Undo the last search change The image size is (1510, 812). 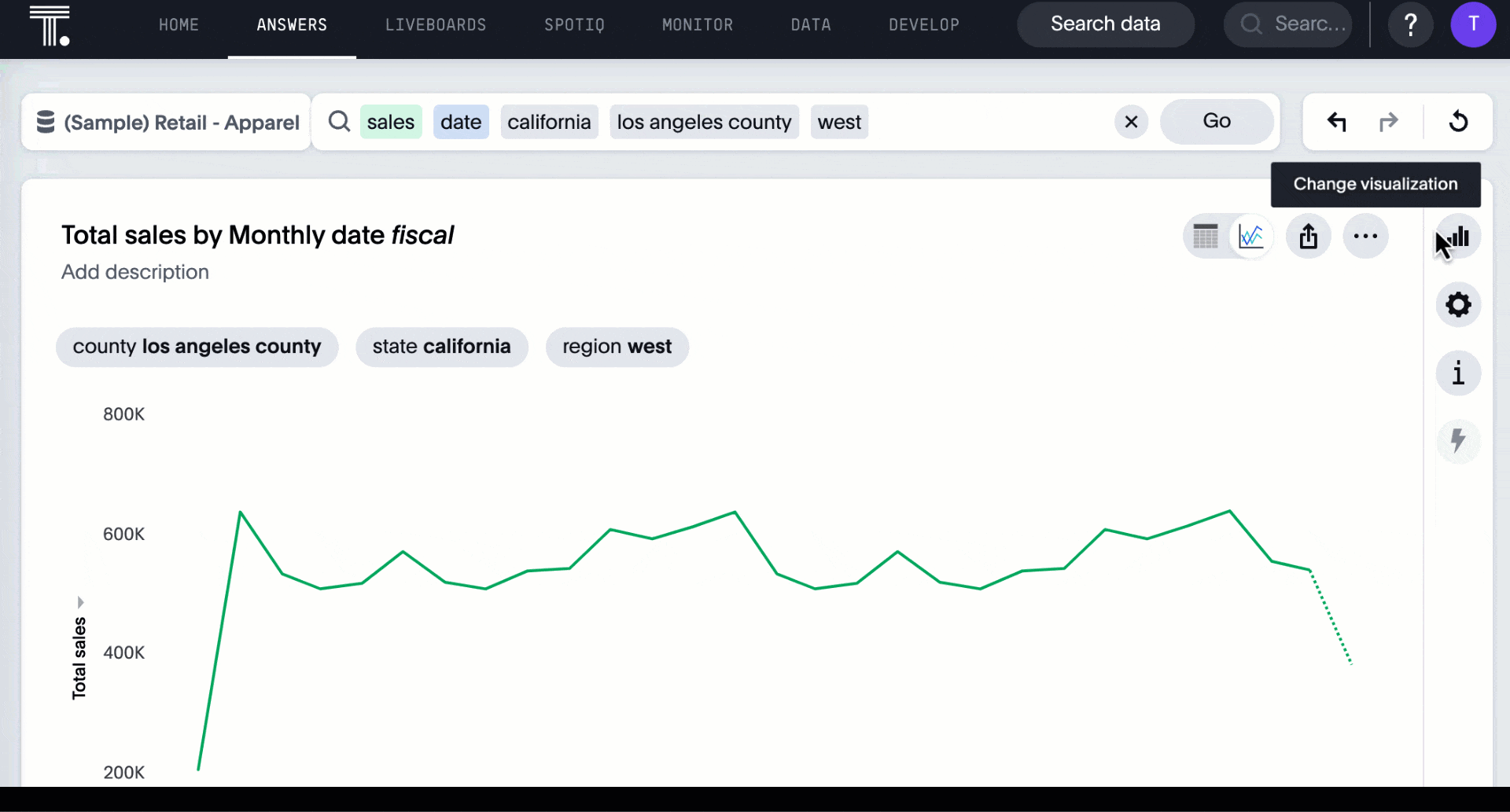pyautogui.click(x=1337, y=122)
